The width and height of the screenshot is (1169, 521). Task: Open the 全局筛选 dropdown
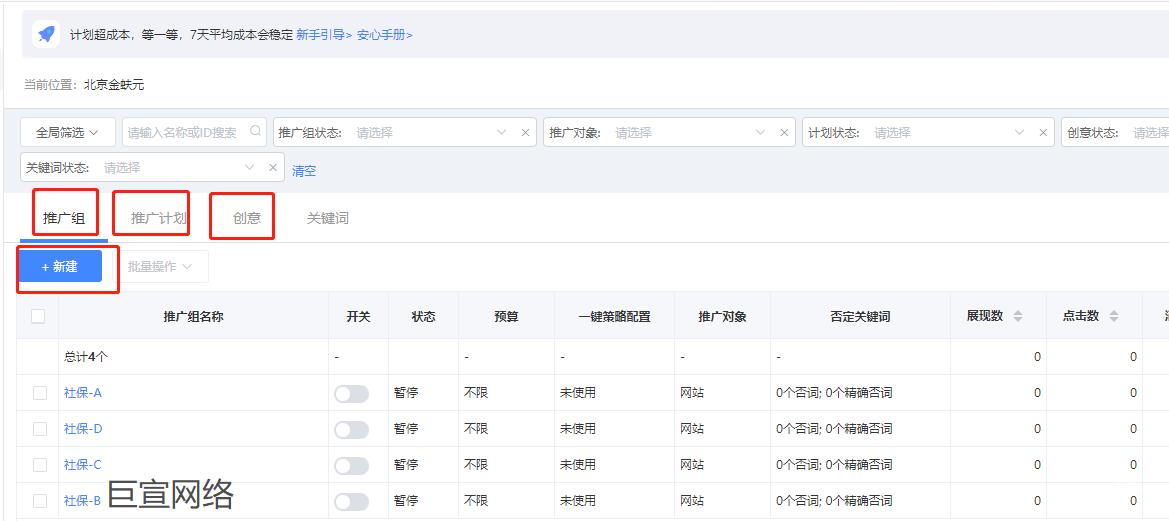68,132
